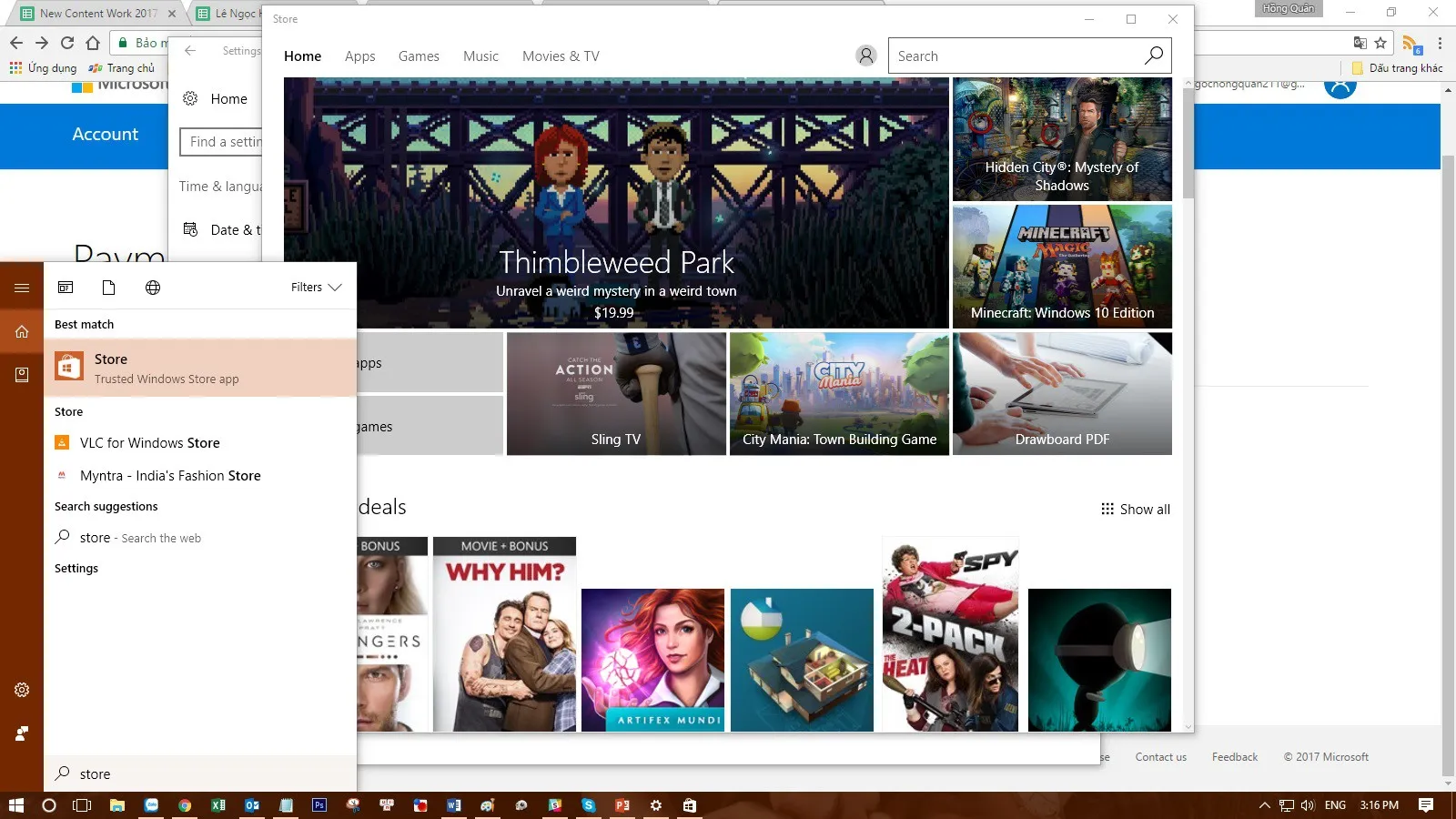This screenshot has width=1456, height=819.
Task: Open VLC for Windows Store result
Action: (x=200, y=443)
